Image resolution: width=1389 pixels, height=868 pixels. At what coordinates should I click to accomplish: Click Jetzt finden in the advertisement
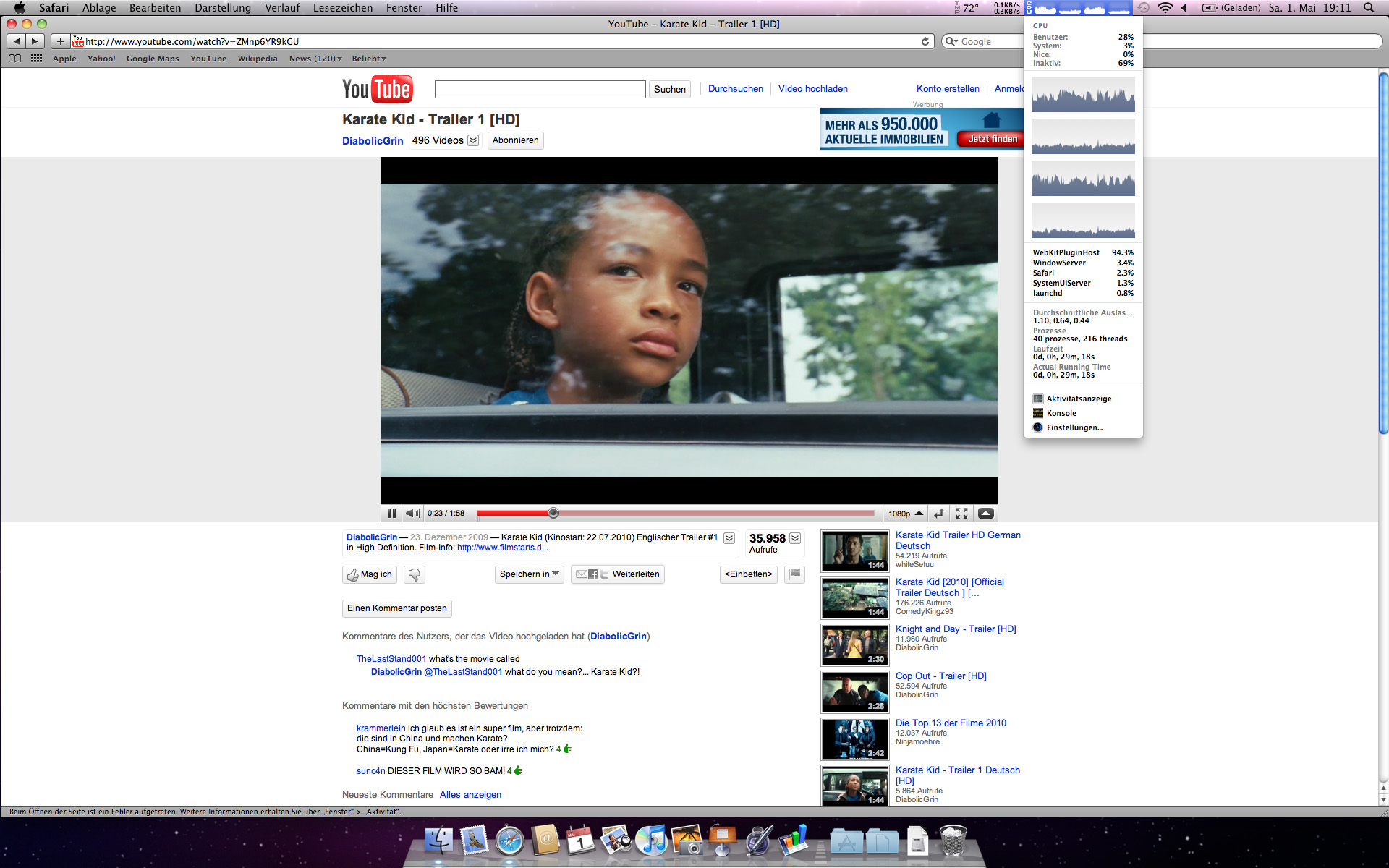(992, 139)
